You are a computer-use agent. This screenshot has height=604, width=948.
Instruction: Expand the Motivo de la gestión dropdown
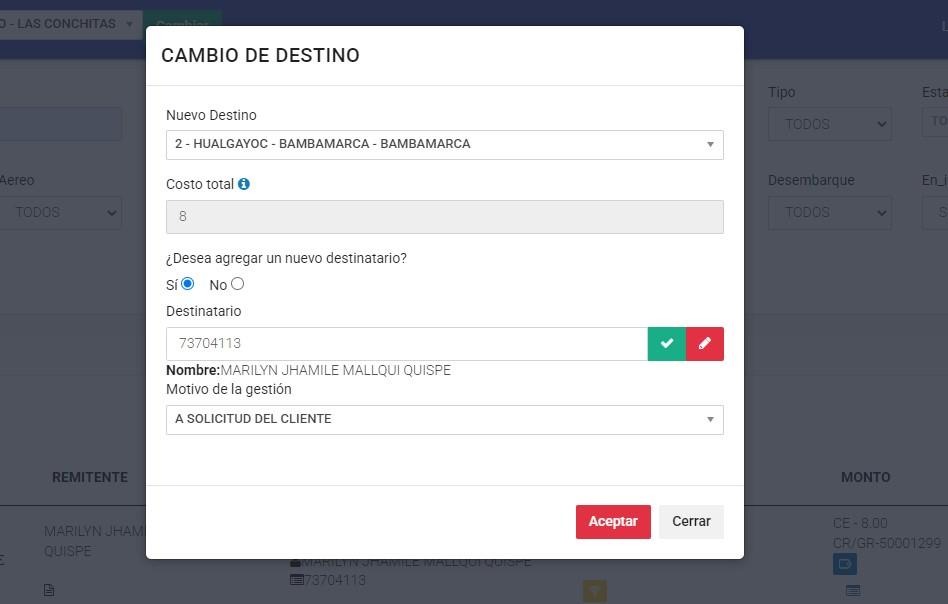click(444, 419)
